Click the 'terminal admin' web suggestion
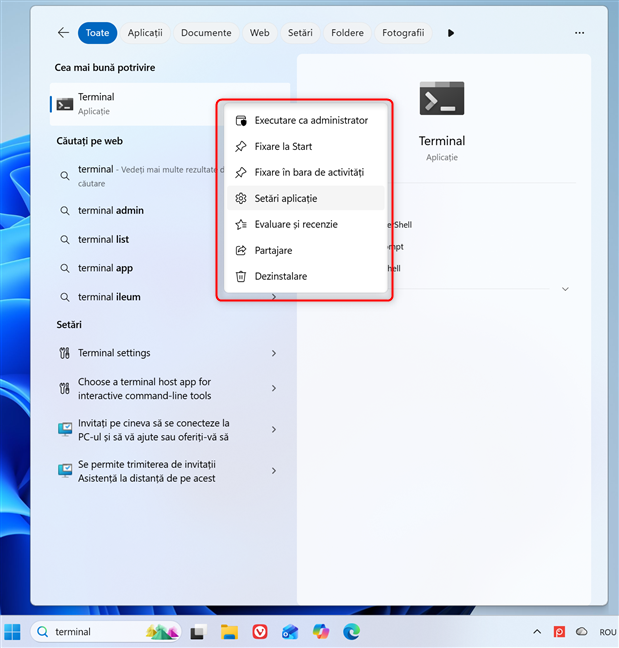 point(111,211)
